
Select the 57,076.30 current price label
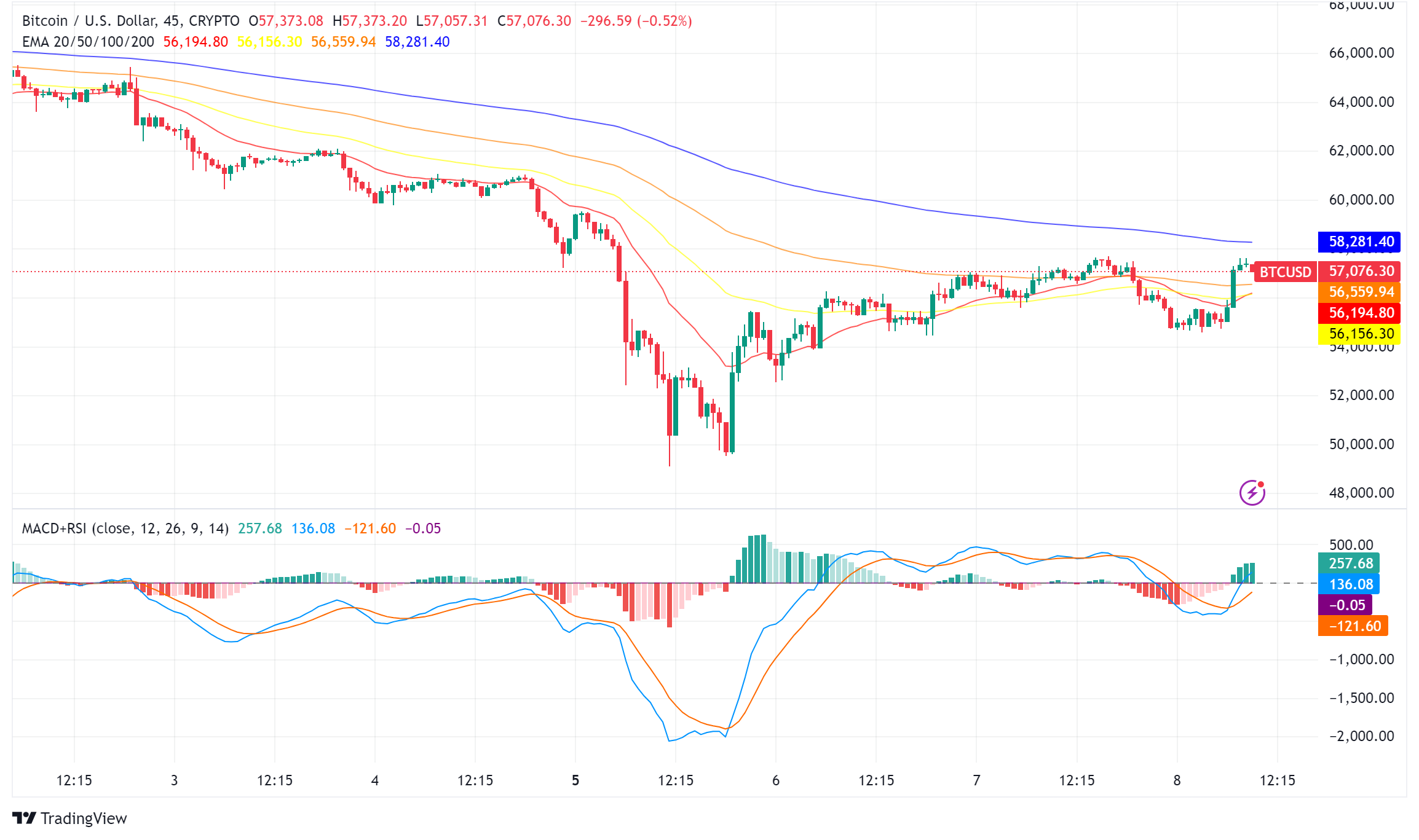1361,271
